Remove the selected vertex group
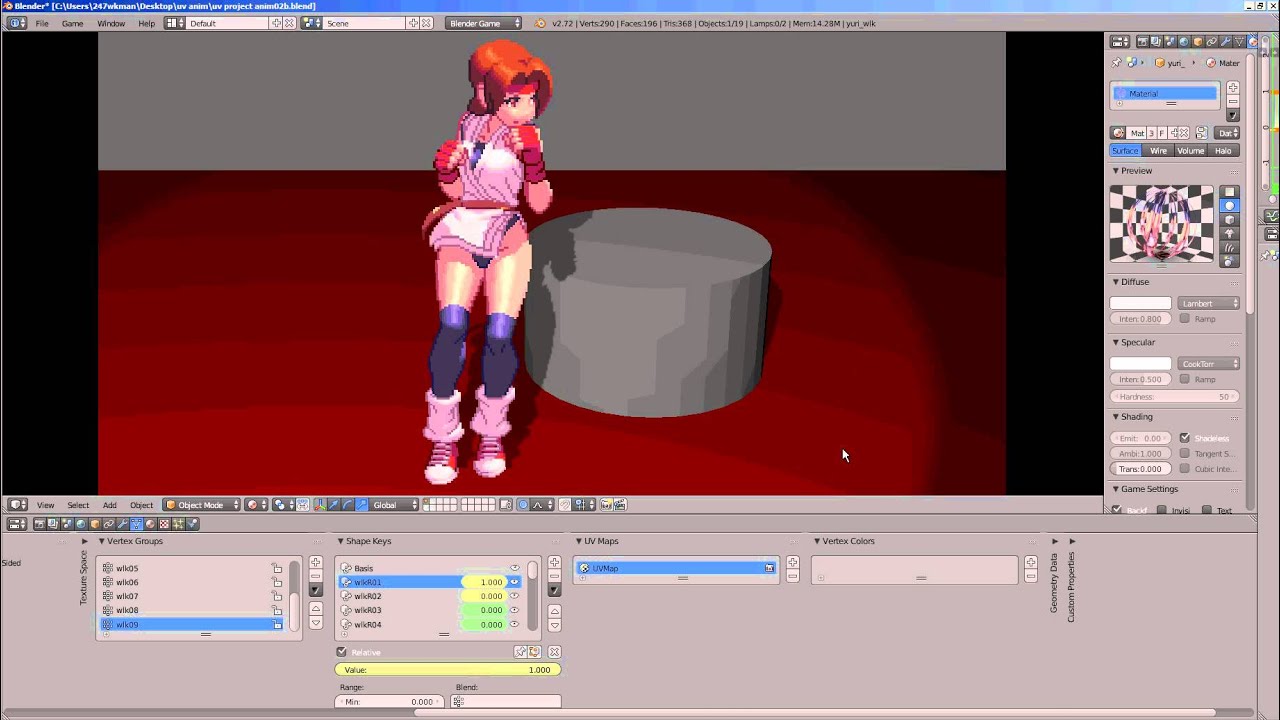1280x720 pixels. click(315, 576)
